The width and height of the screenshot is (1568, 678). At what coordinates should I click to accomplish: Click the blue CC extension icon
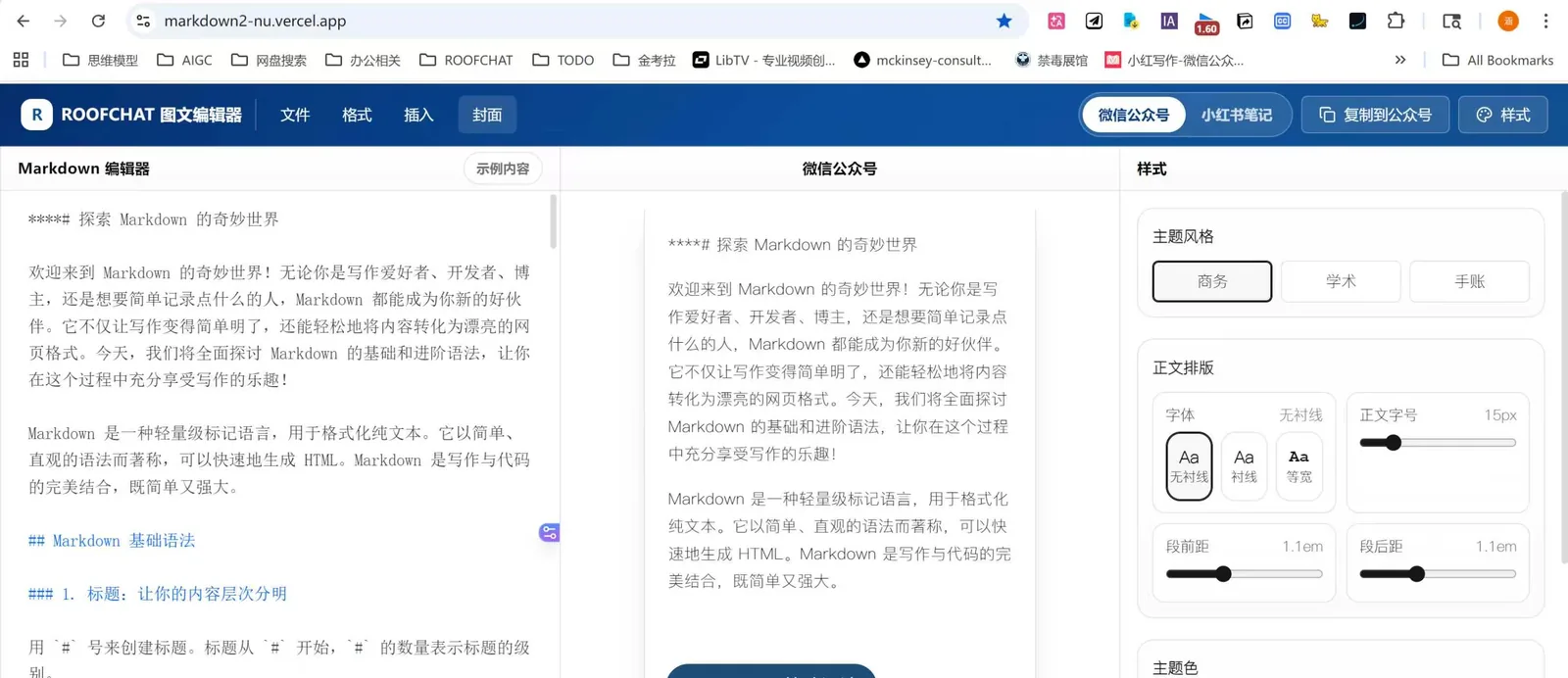tap(1282, 21)
